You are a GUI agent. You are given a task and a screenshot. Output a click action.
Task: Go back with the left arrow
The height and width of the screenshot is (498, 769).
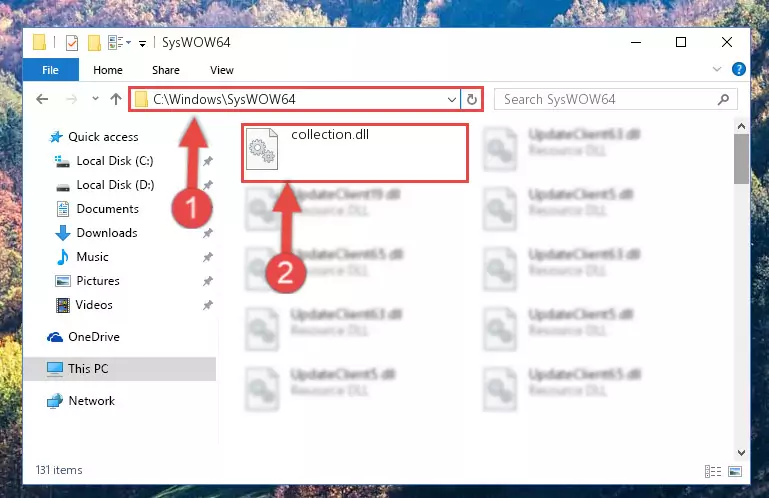[x=42, y=100]
